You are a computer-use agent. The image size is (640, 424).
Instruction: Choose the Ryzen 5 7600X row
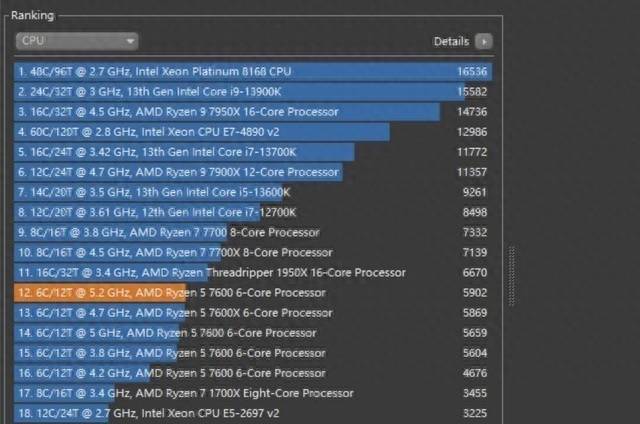point(253,313)
